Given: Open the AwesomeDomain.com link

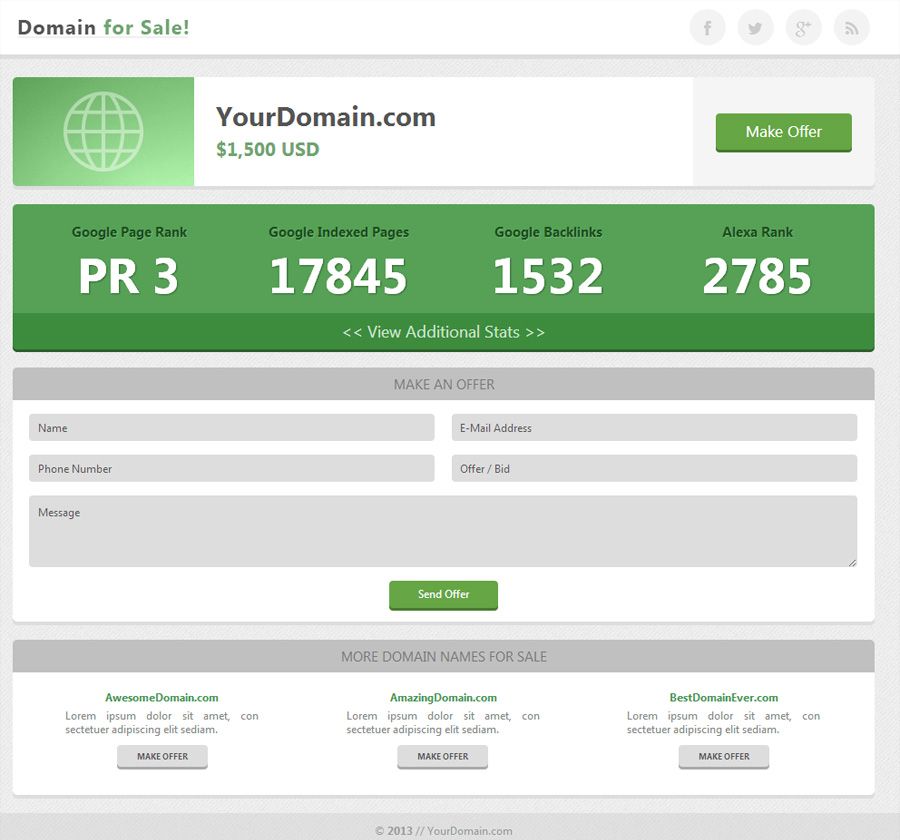Looking at the screenshot, I should [x=162, y=698].
